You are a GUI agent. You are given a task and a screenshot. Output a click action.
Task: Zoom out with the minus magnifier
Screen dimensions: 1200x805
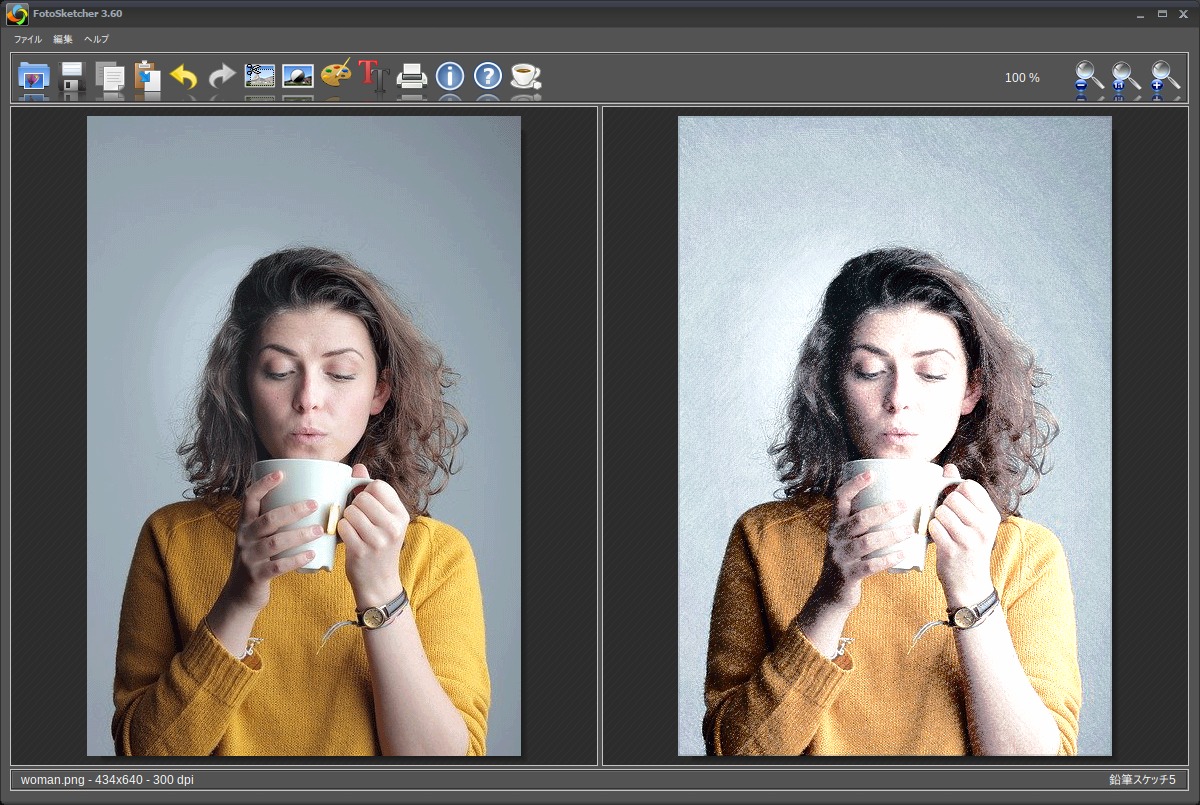[1088, 77]
